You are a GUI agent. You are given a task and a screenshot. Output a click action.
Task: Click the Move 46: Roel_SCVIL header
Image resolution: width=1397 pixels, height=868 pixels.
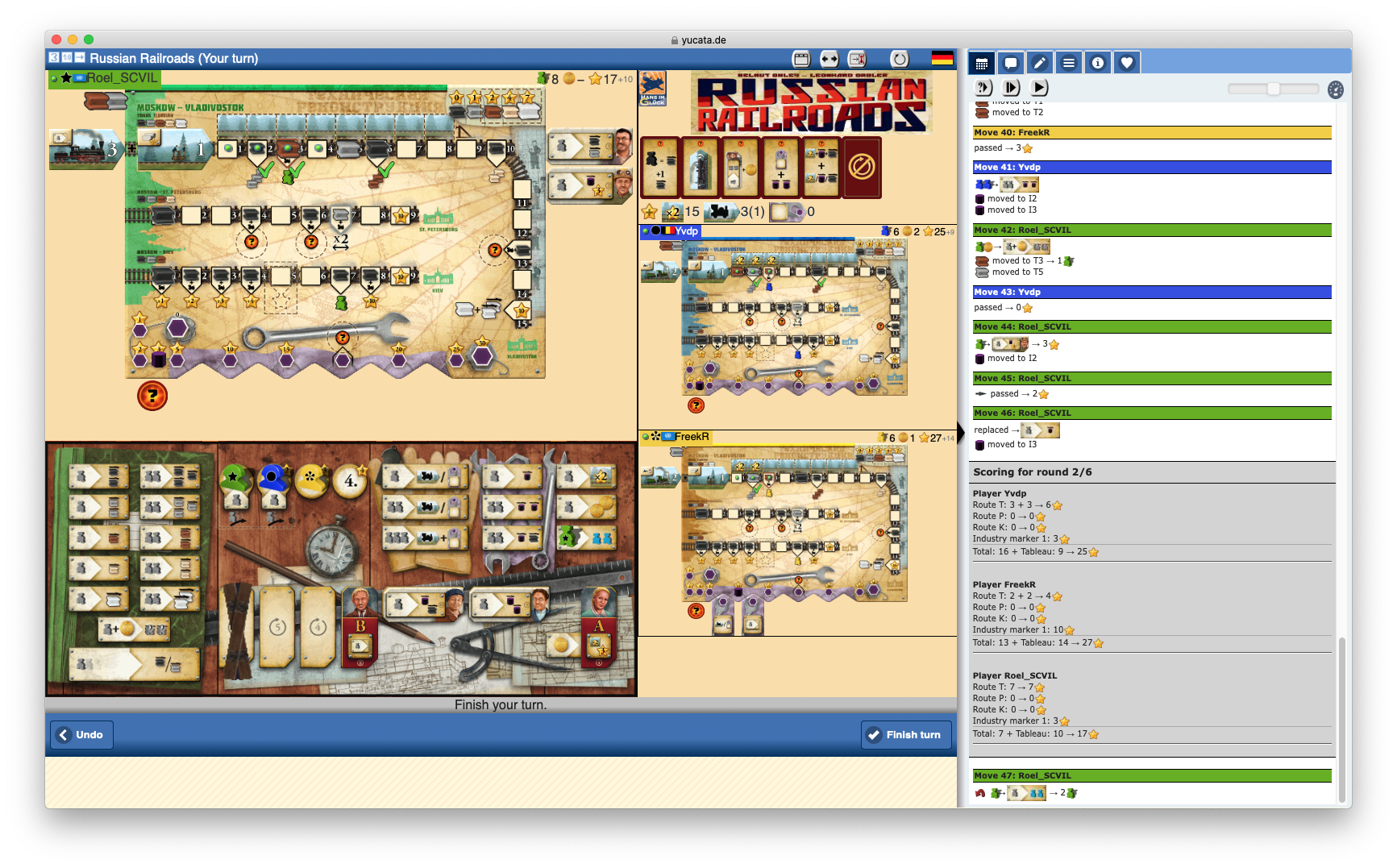coord(1152,413)
